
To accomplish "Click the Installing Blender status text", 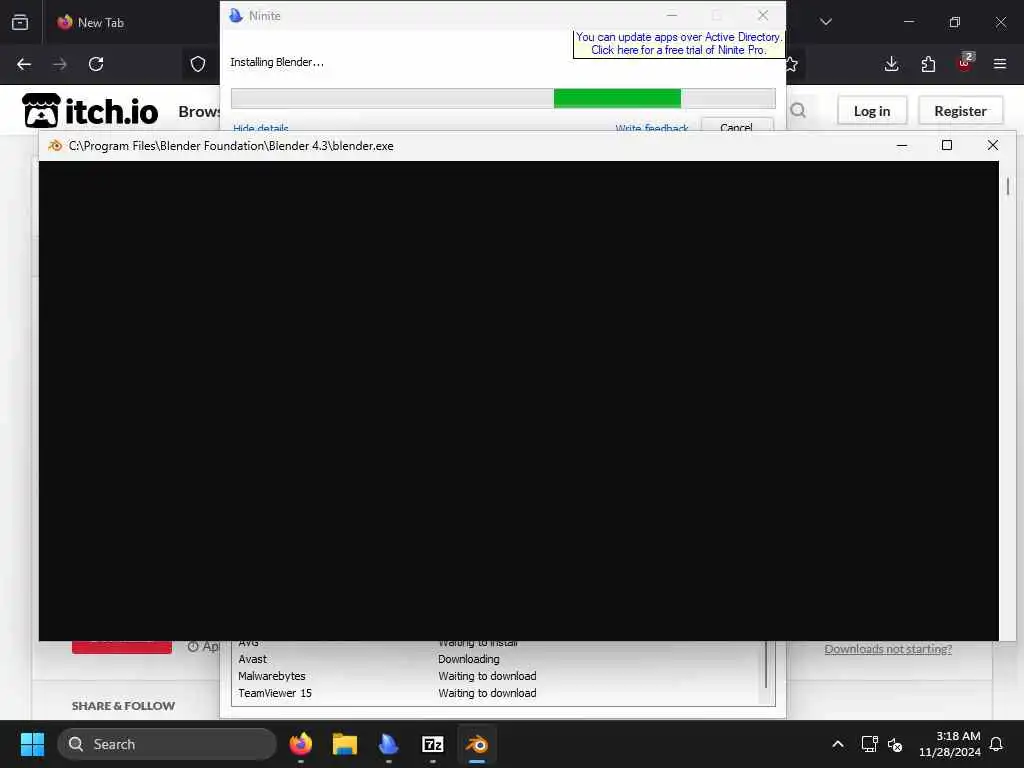I will (277, 62).
